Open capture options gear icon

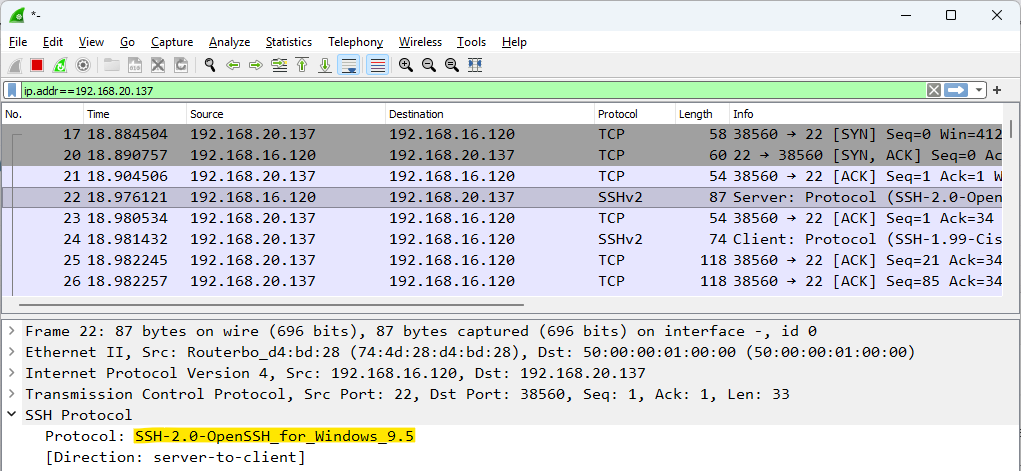[x=83, y=65]
